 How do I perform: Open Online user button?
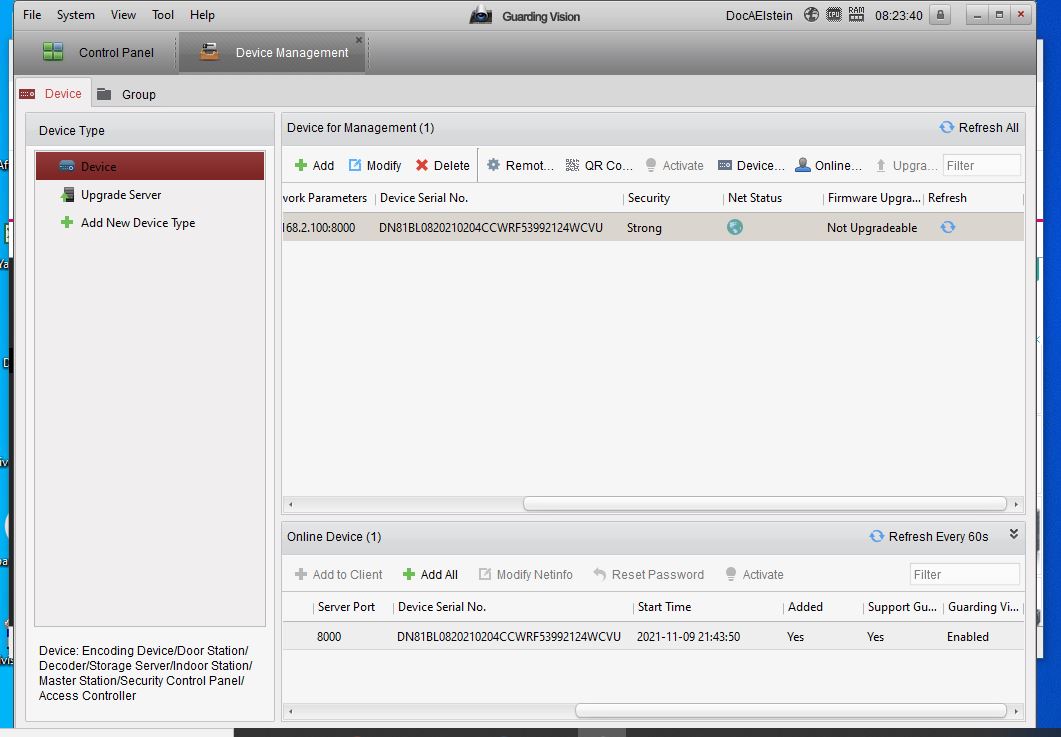pyautogui.click(x=828, y=165)
